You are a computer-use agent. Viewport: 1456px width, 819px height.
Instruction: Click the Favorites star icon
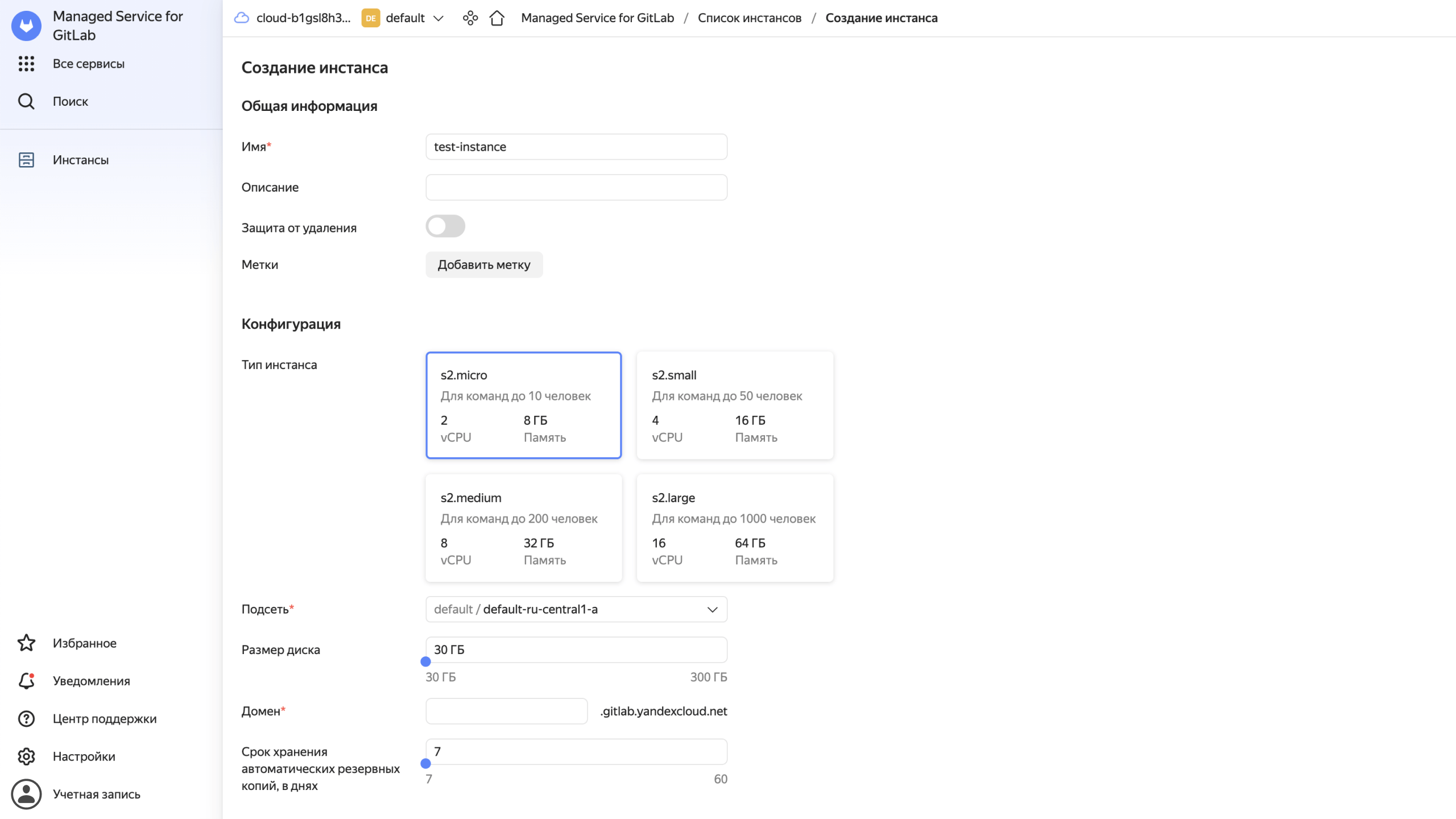tap(26, 643)
